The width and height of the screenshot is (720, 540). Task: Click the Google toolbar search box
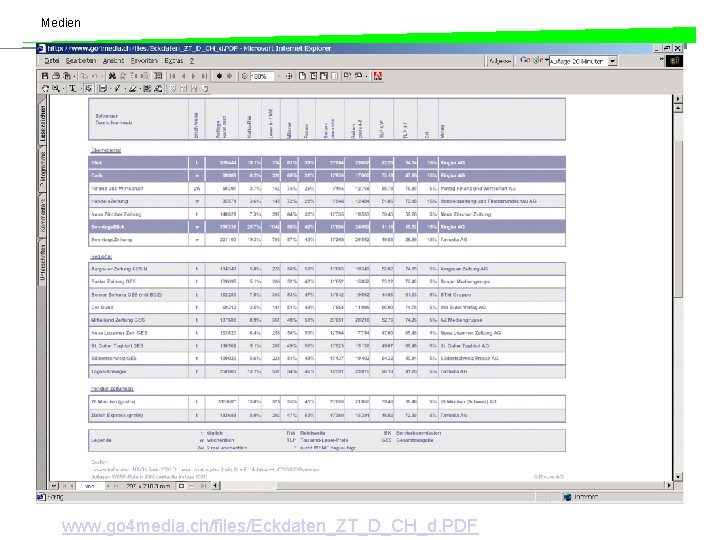tap(579, 61)
